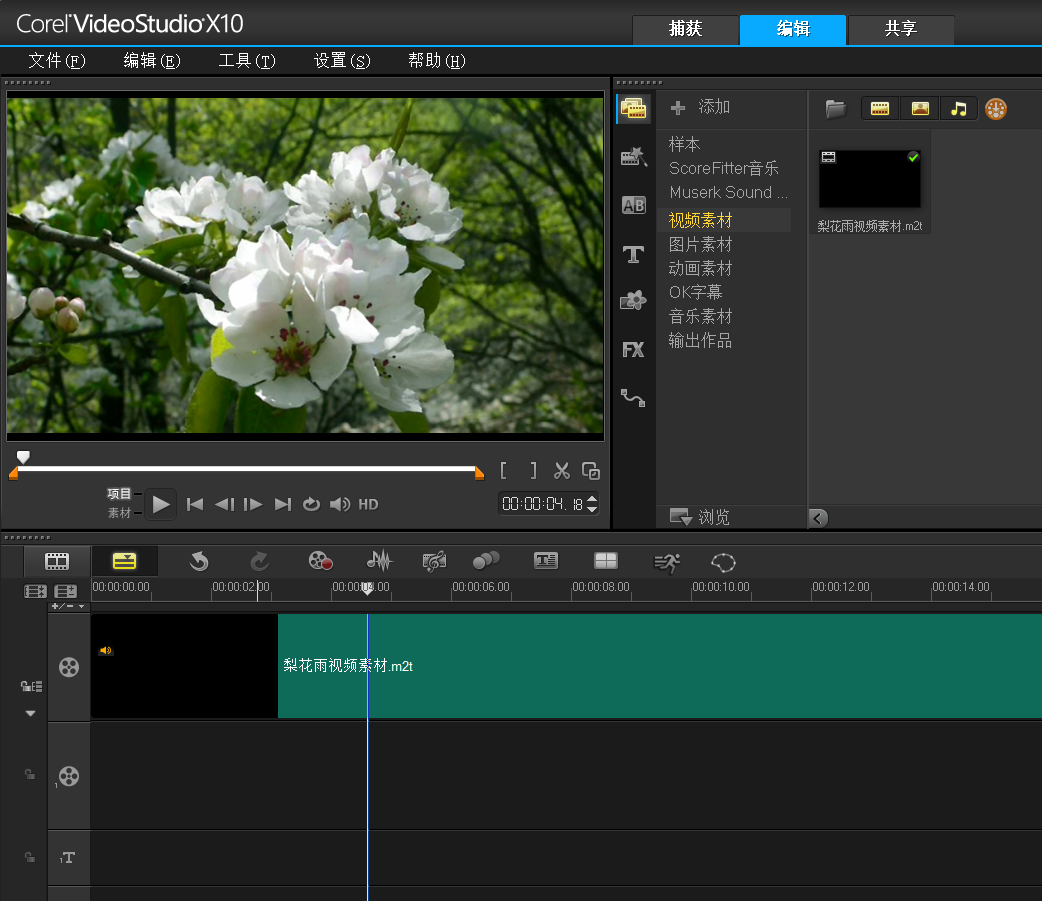Open the 设置(S) menu
This screenshot has width=1042, height=901.
coord(342,61)
